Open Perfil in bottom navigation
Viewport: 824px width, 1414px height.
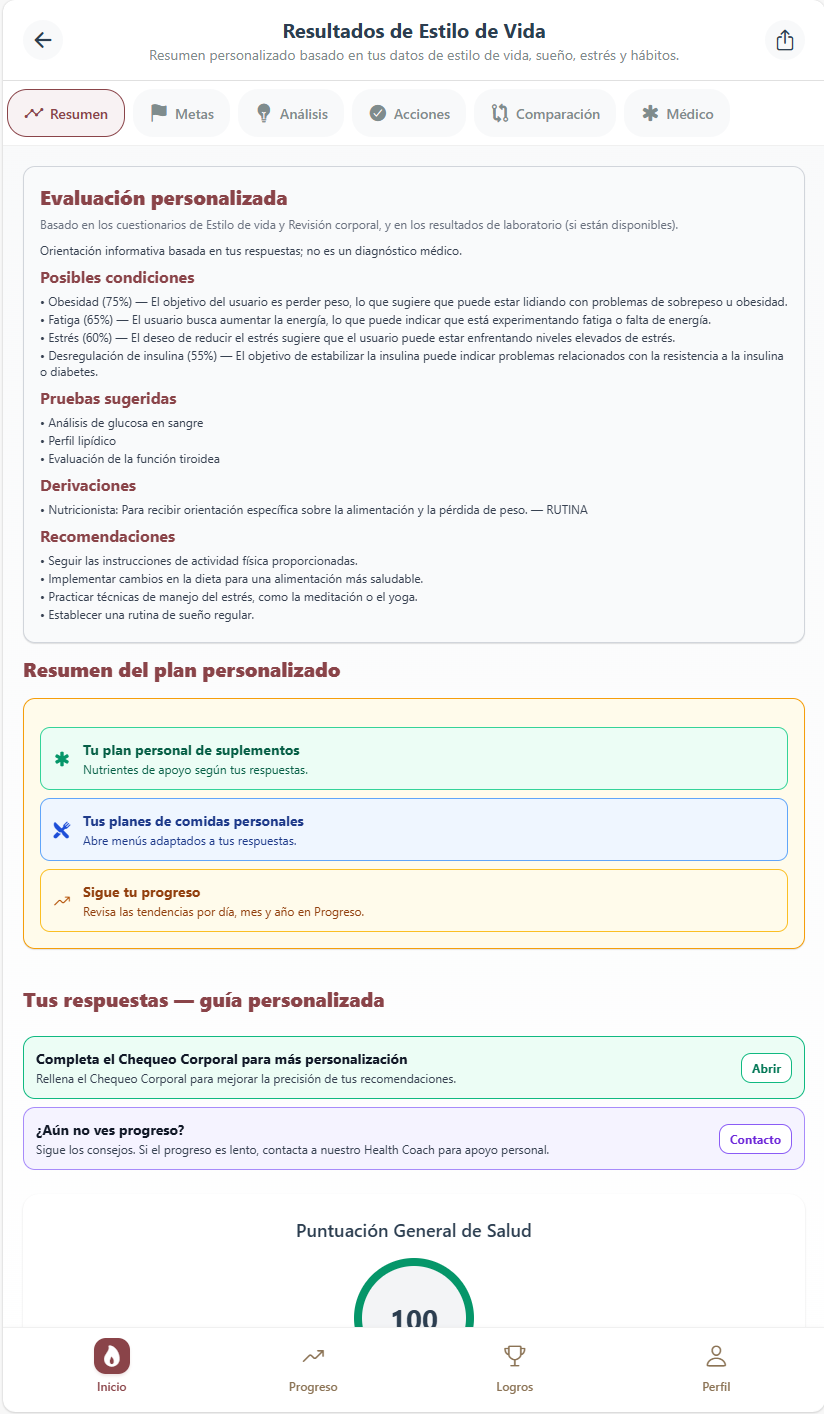[x=716, y=1368]
